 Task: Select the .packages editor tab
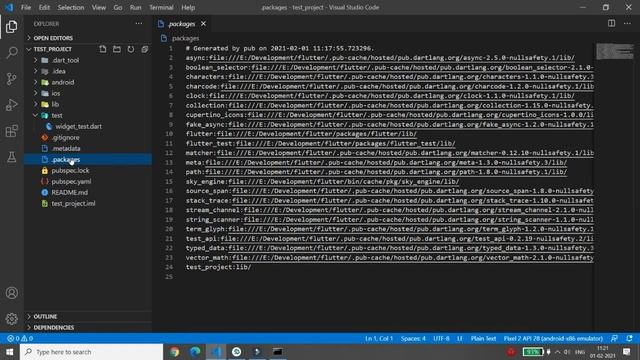(182, 24)
